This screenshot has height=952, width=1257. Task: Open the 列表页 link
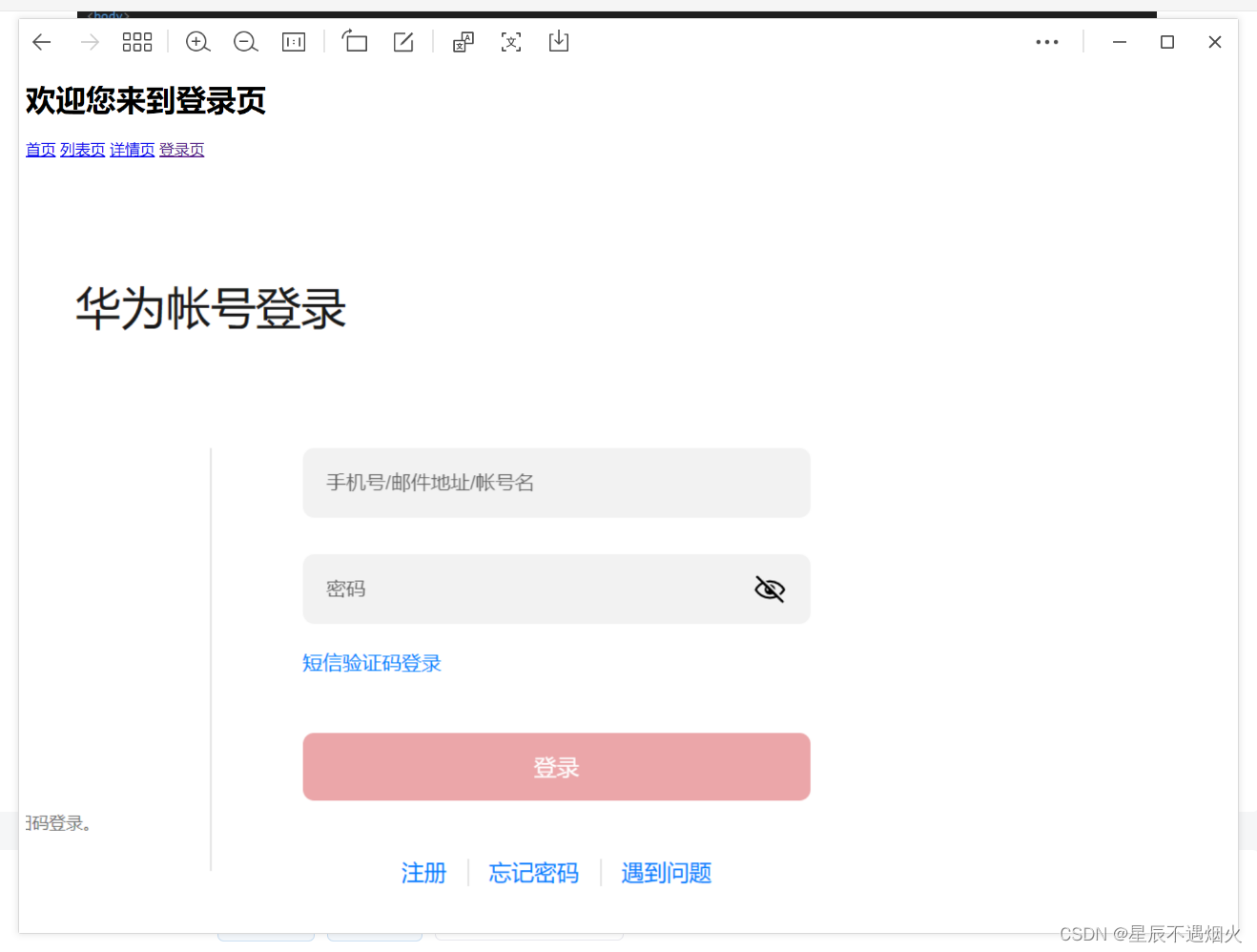point(82,150)
